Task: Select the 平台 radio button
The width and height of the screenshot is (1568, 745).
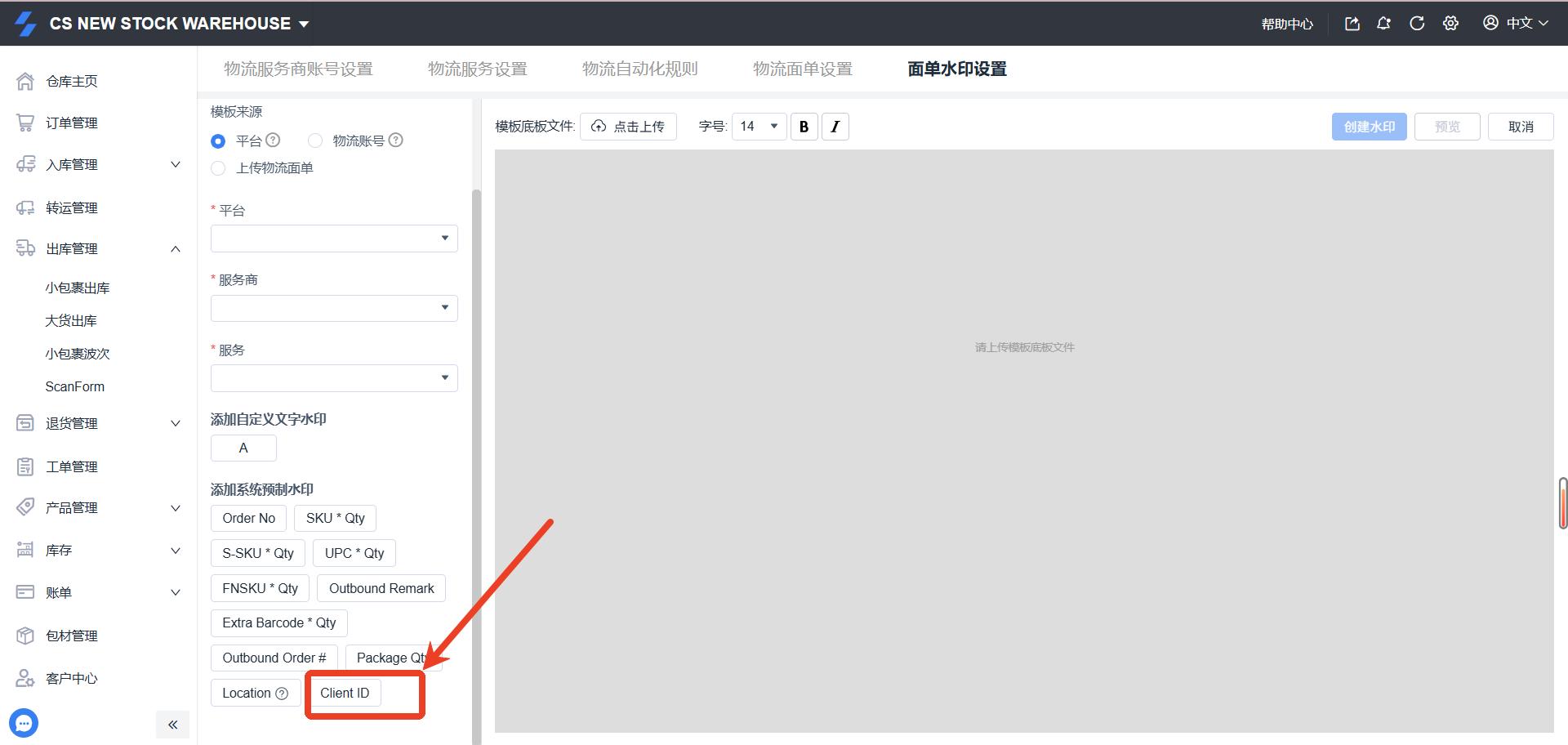Action: [x=218, y=141]
